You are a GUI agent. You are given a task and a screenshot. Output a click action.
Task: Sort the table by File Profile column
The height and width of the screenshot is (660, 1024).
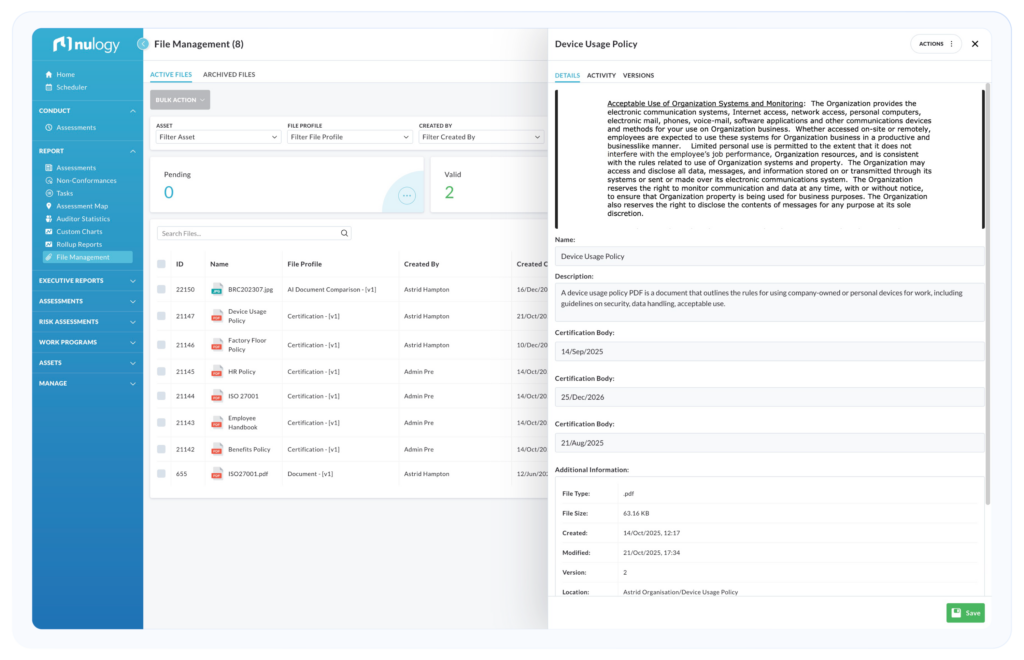click(x=304, y=264)
